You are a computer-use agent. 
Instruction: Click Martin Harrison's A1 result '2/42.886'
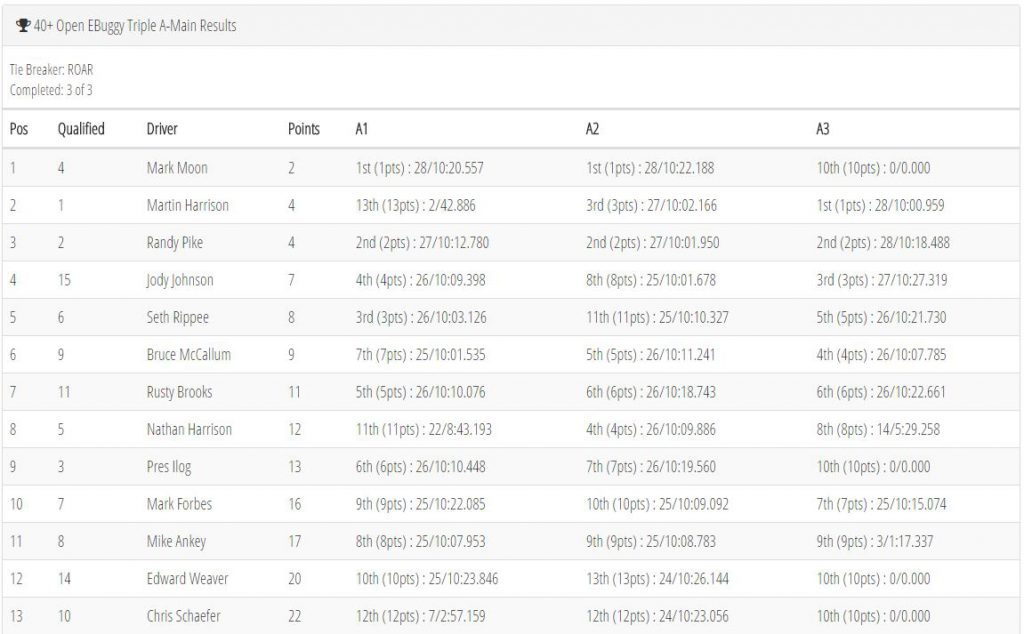(452, 205)
